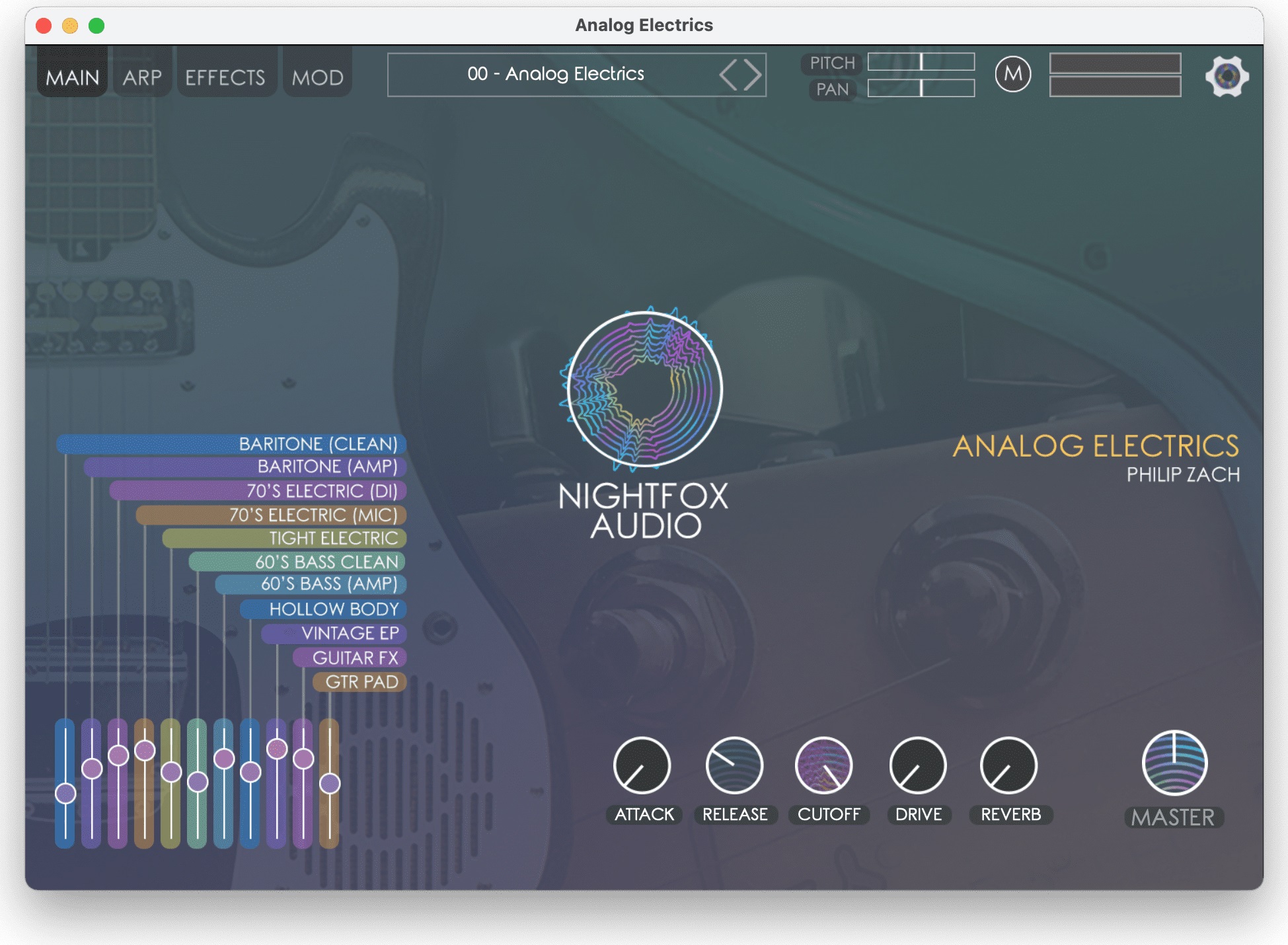1288x945 pixels.
Task: Select the 60'S BASS CLEAN layer label
Action: 297,562
